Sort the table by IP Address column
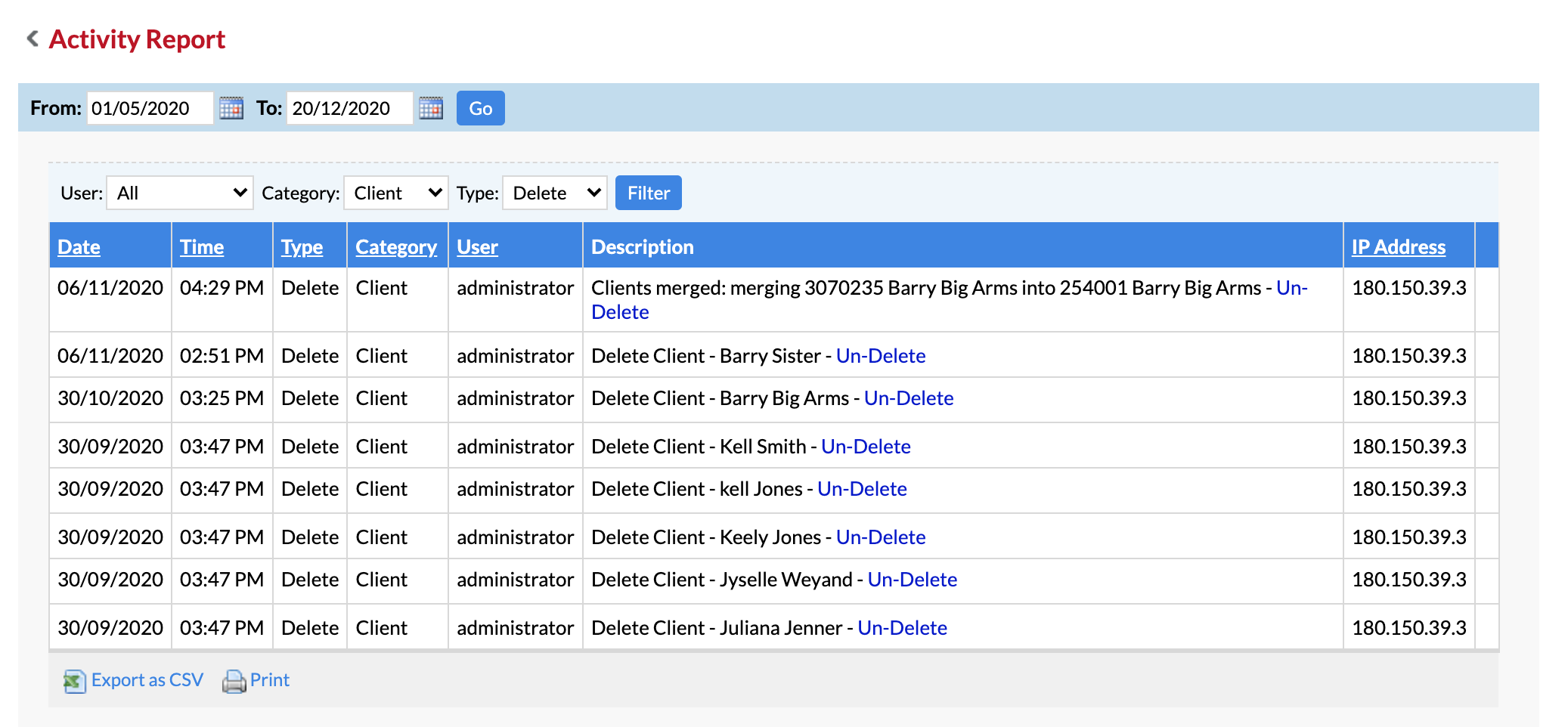 coord(1399,247)
